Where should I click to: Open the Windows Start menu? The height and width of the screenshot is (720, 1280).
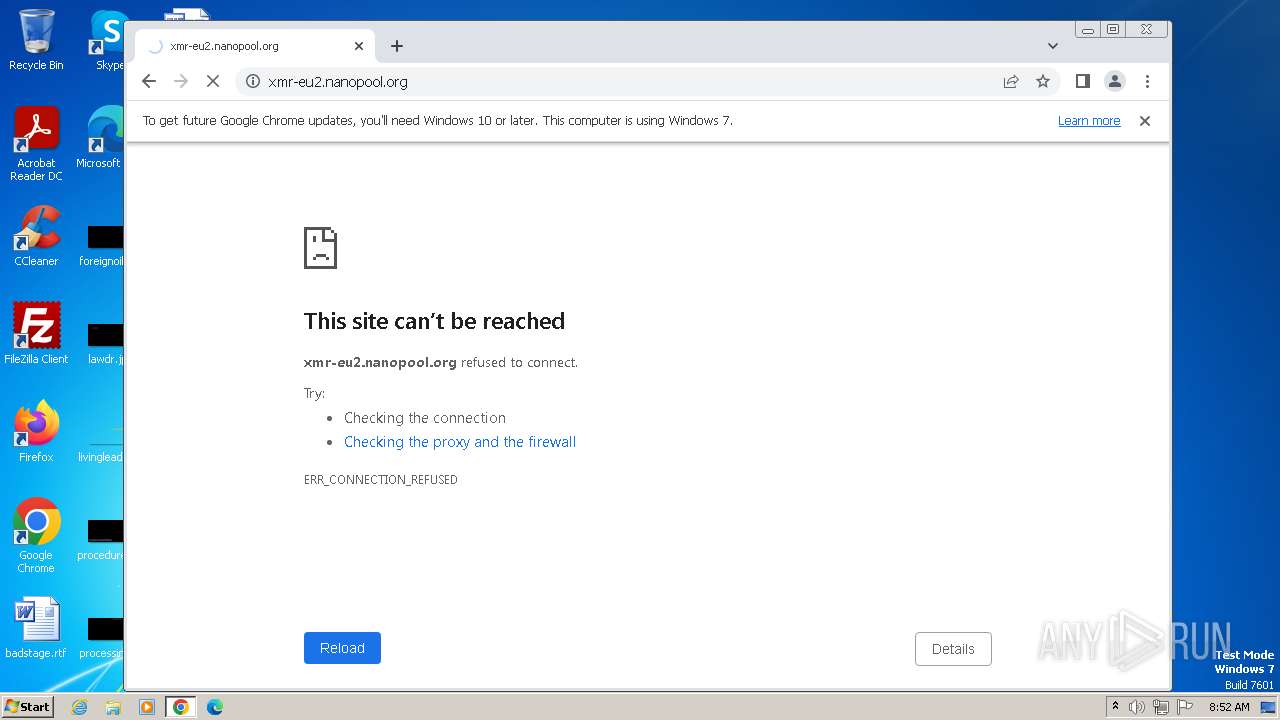pos(27,707)
